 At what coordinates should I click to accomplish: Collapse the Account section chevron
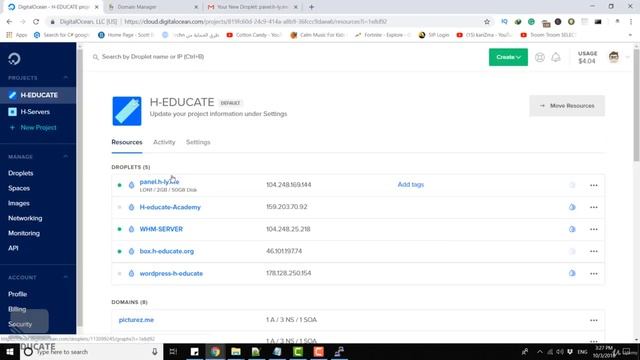point(66,277)
